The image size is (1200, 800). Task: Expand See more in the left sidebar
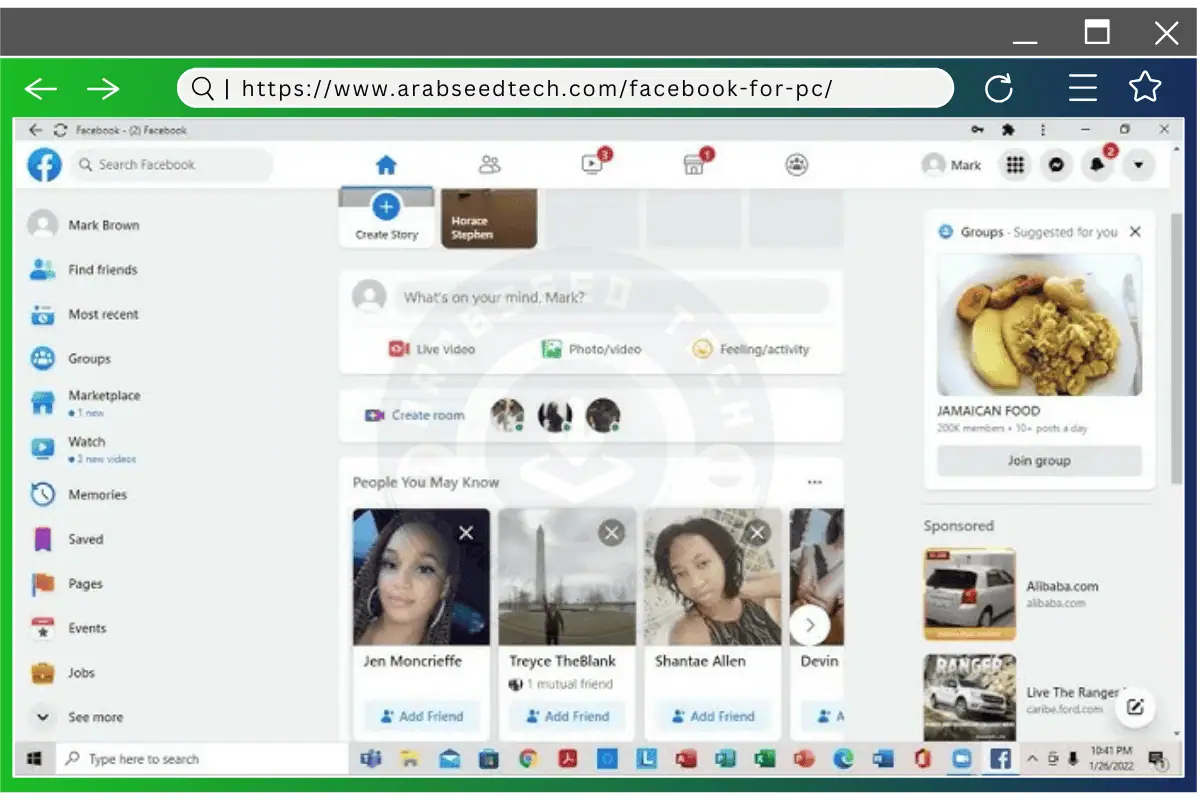[96, 717]
